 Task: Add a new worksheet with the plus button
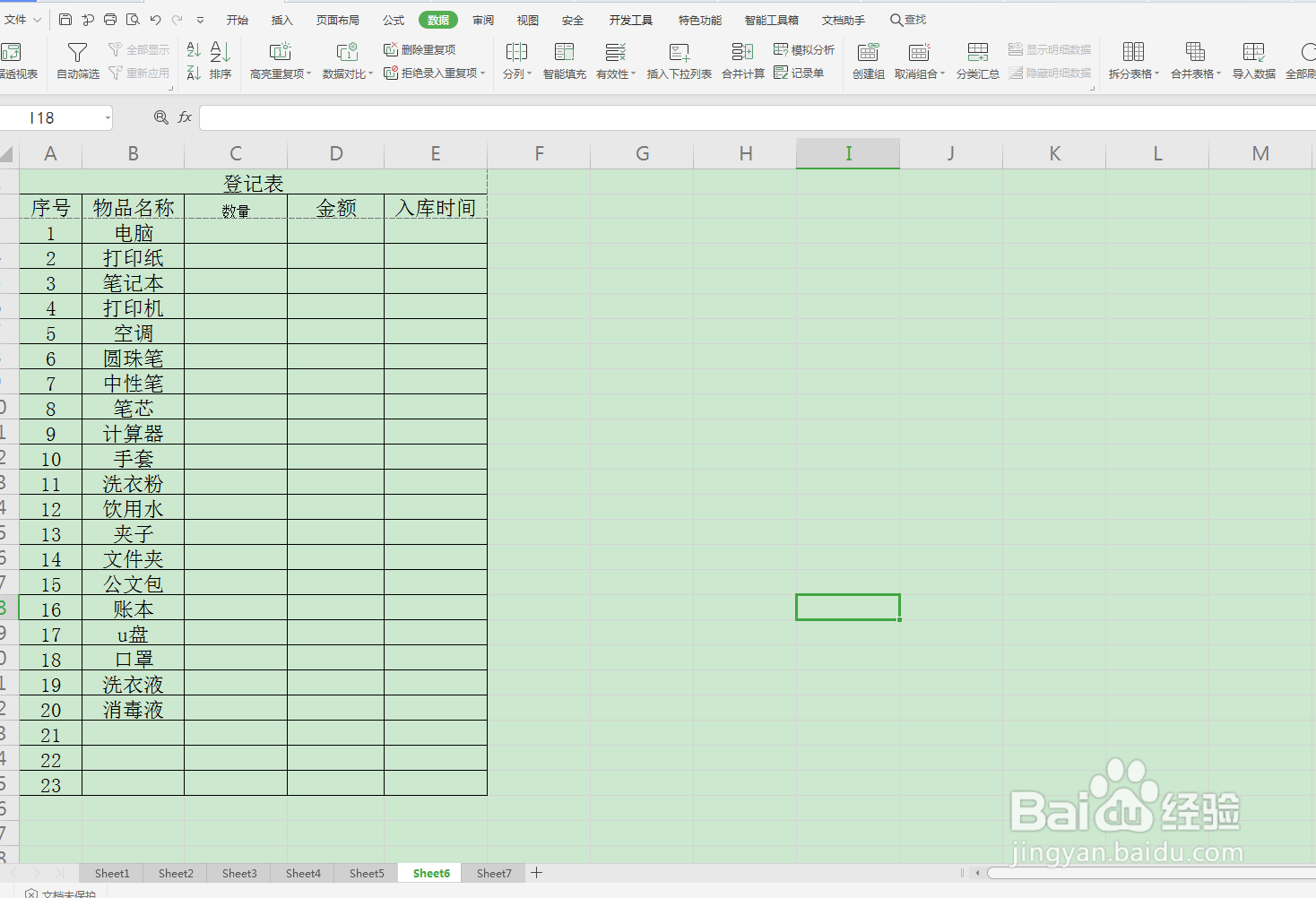coord(536,872)
